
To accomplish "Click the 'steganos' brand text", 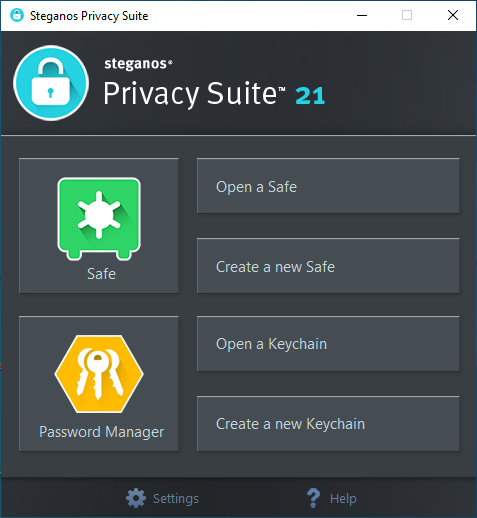I will point(138,64).
